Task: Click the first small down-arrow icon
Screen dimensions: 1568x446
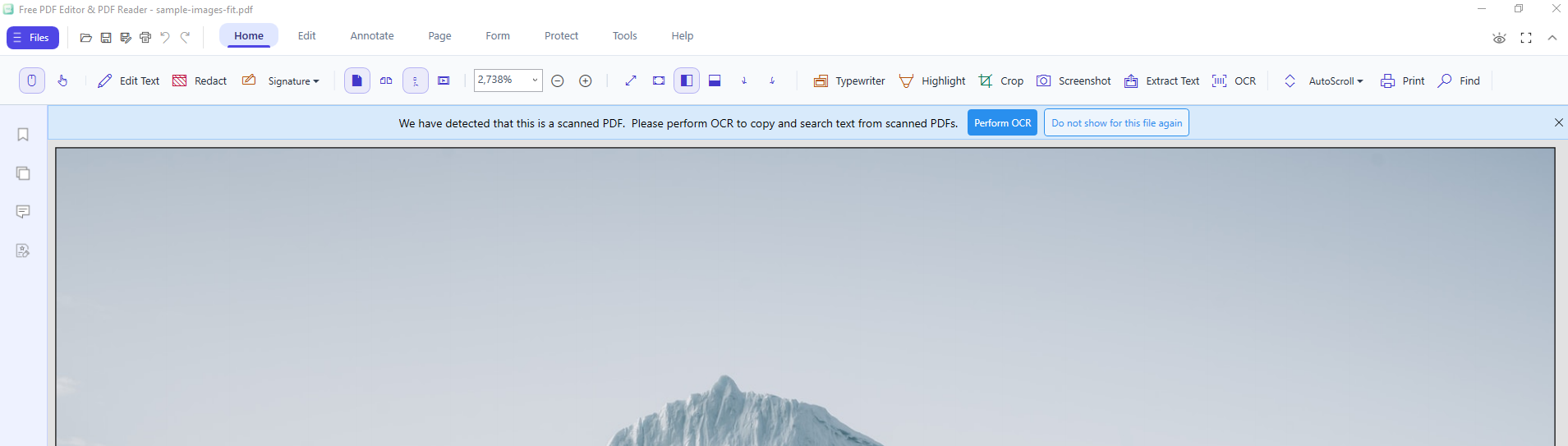Action: point(744,80)
